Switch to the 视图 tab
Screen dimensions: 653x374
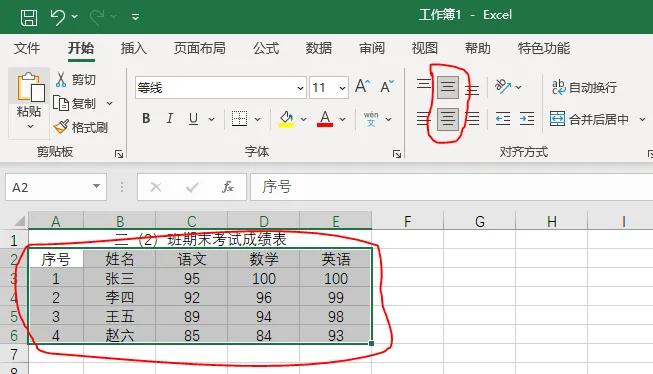pos(425,48)
